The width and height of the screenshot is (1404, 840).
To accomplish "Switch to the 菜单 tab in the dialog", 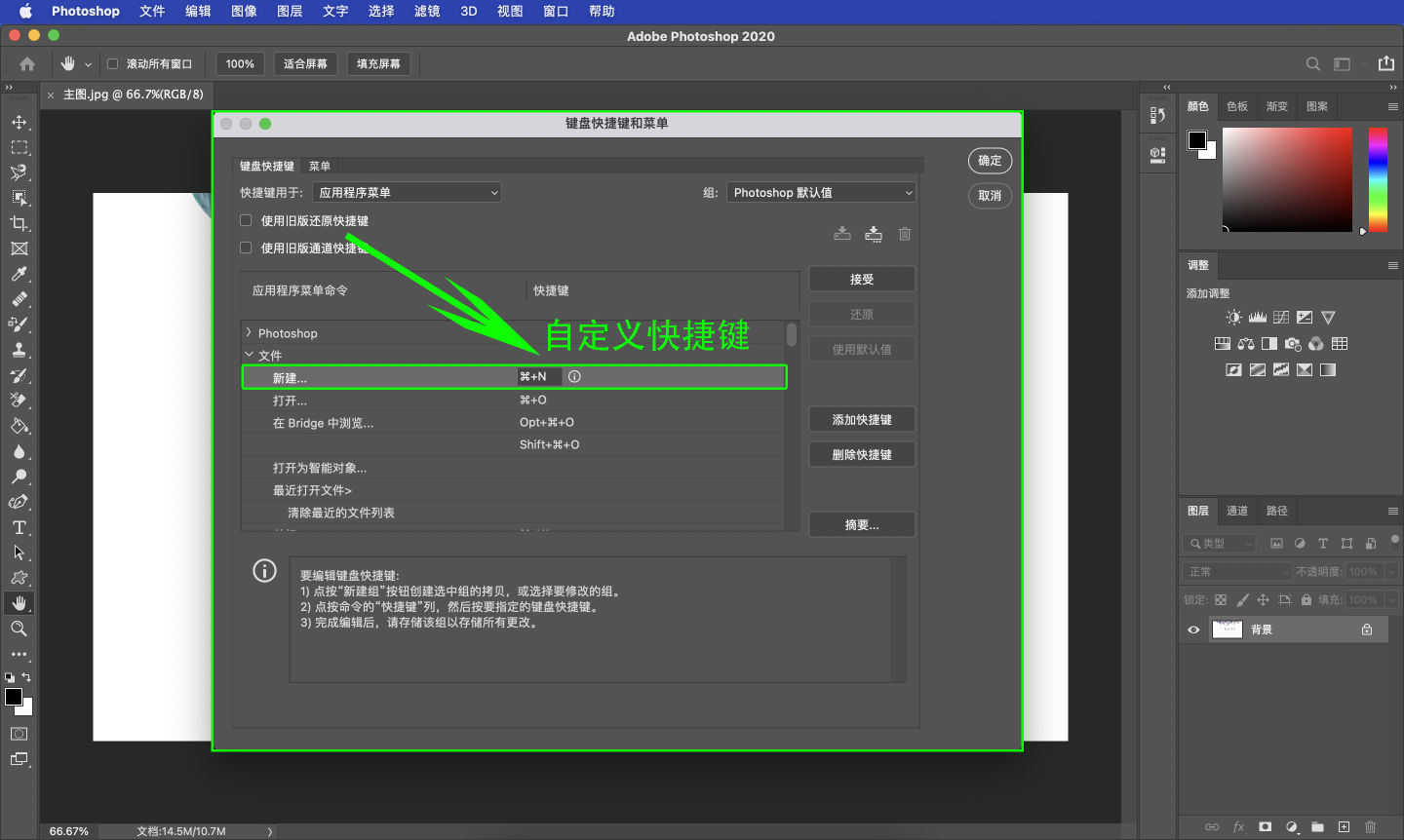I will [319, 166].
